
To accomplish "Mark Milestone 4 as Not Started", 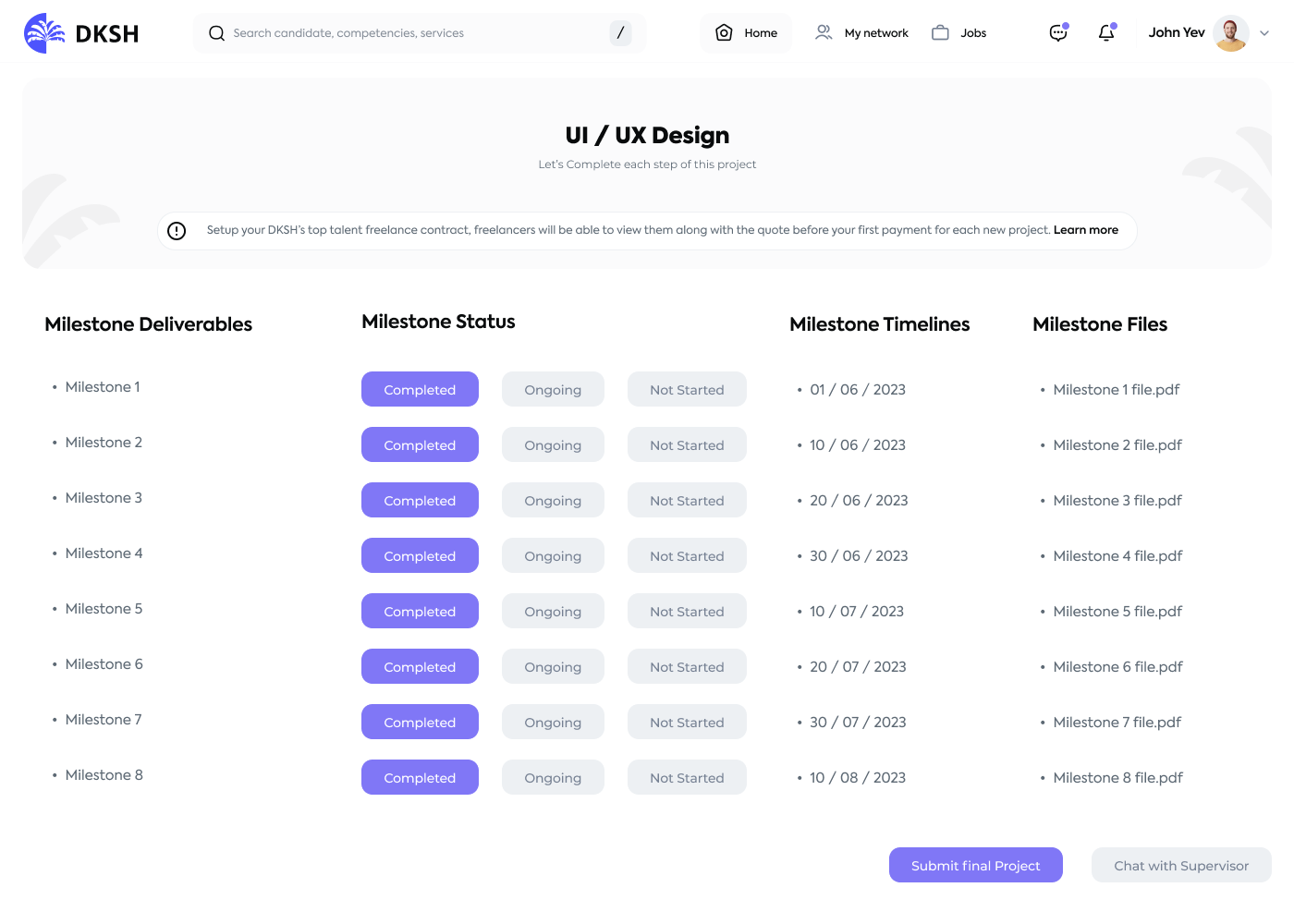I will coord(687,555).
